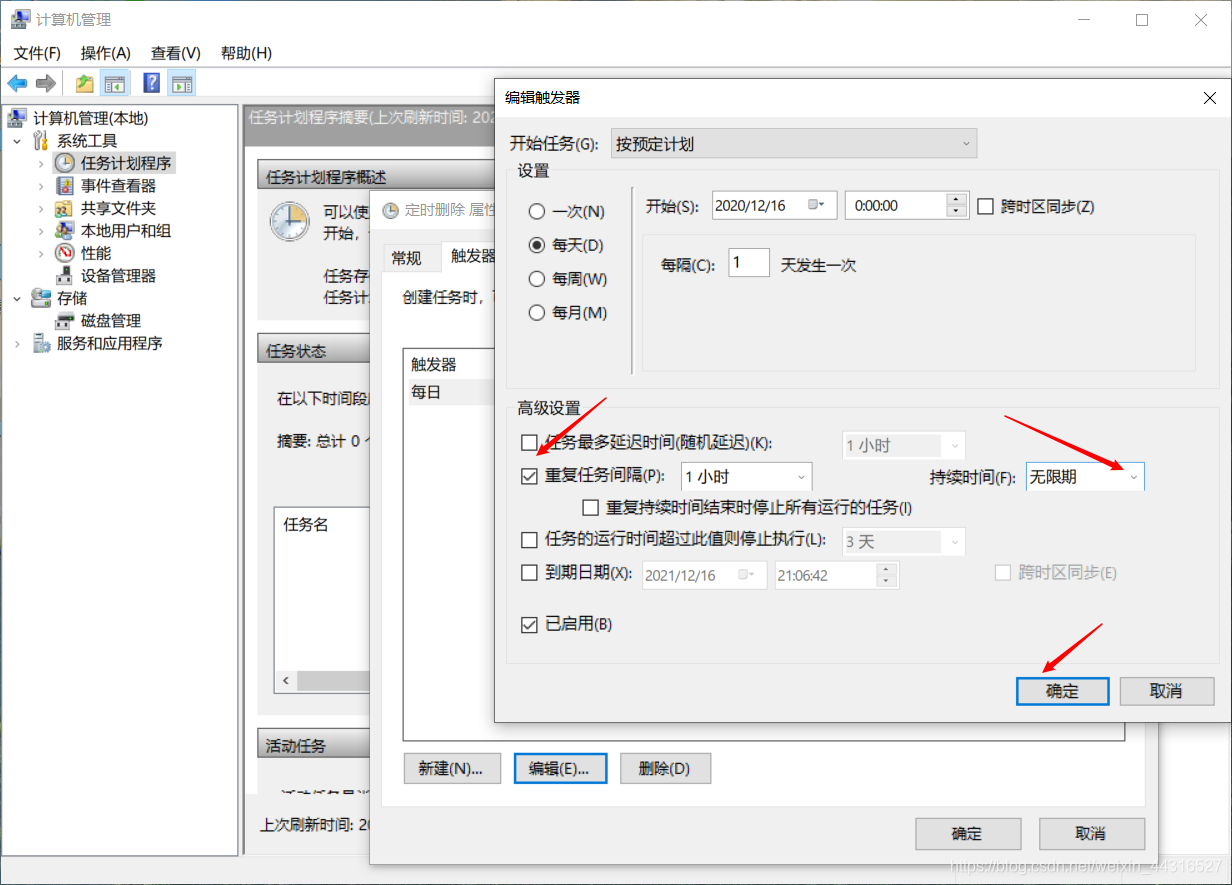Click the Back arrow toolbar icon

point(17,83)
